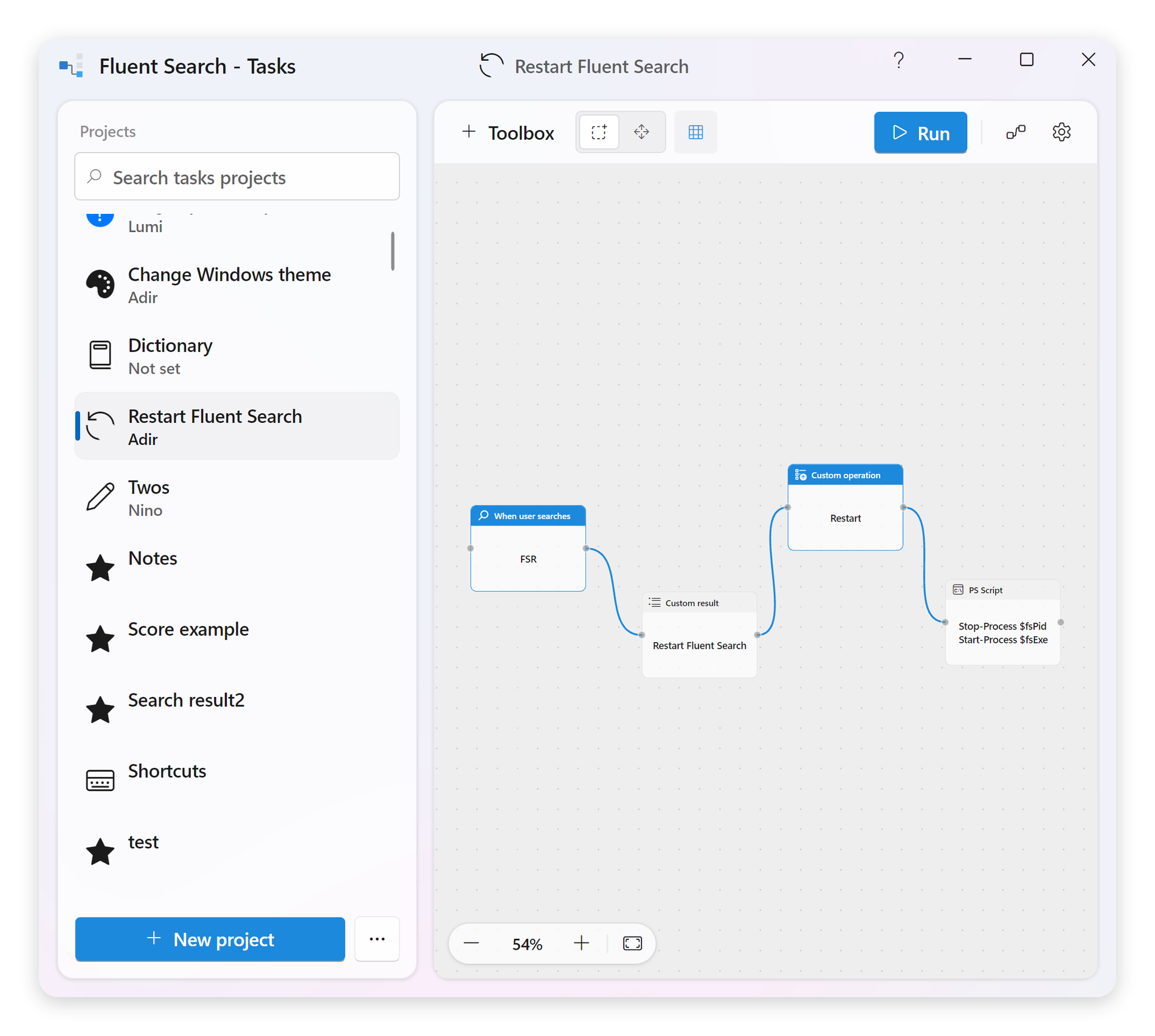Image resolution: width=1155 pixels, height=1036 pixels.
Task: Click the input port of FSR node
Action: coord(471,548)
